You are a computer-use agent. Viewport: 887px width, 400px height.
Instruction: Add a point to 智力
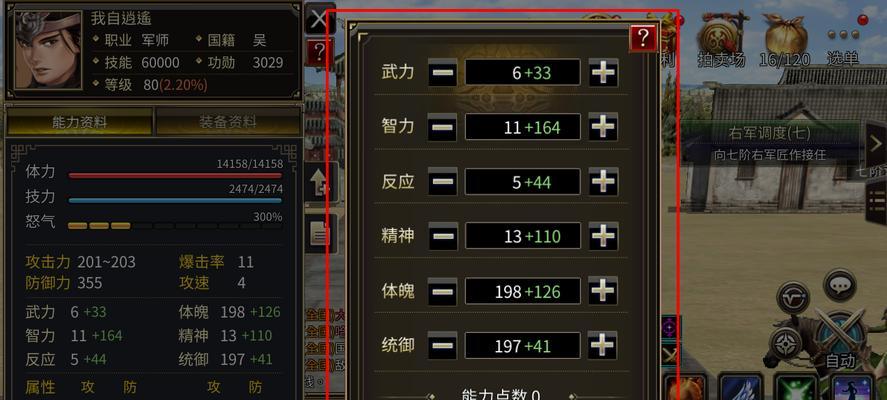click(603, 127)
